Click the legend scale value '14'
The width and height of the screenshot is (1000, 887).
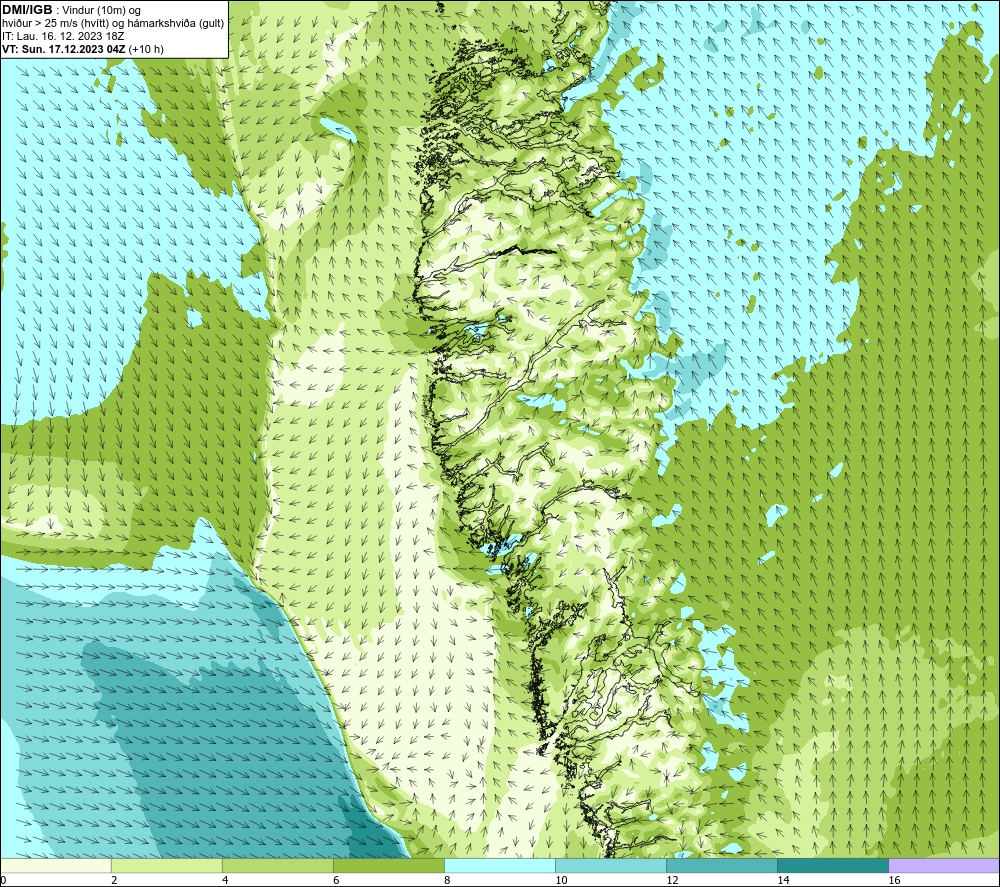[783, 881]
